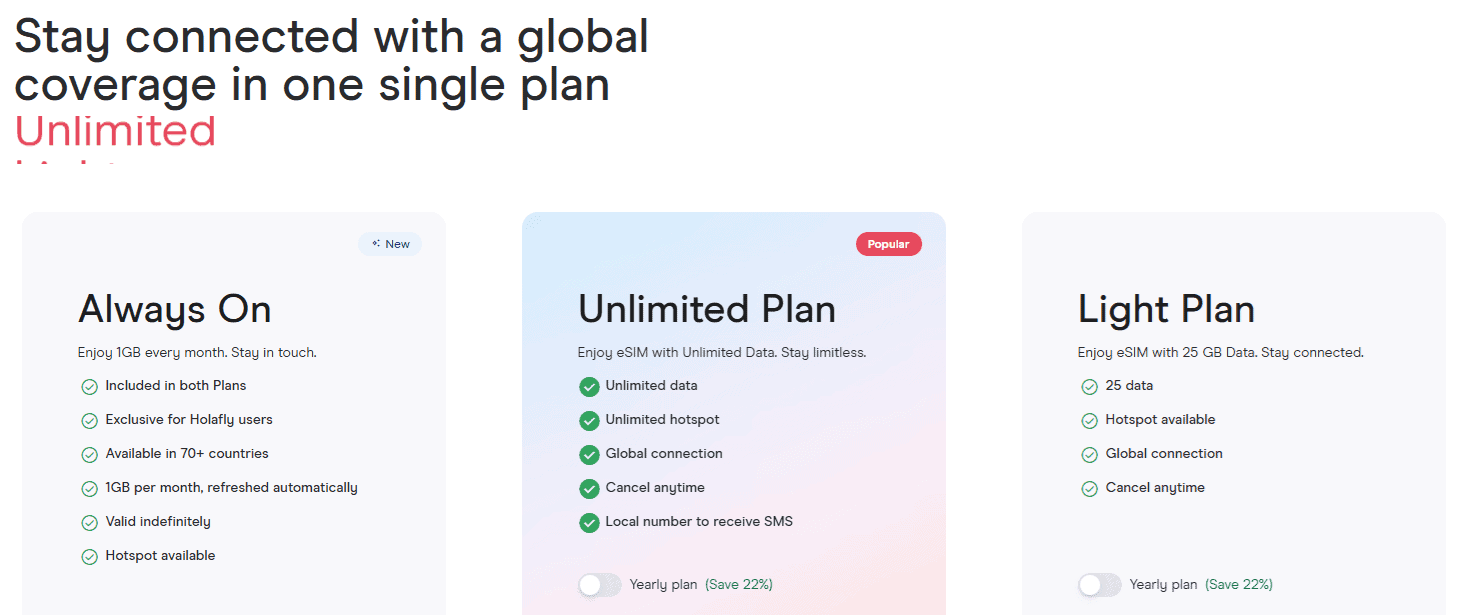Click the filled checkmark beside Unlimited data

click(589, 387)
